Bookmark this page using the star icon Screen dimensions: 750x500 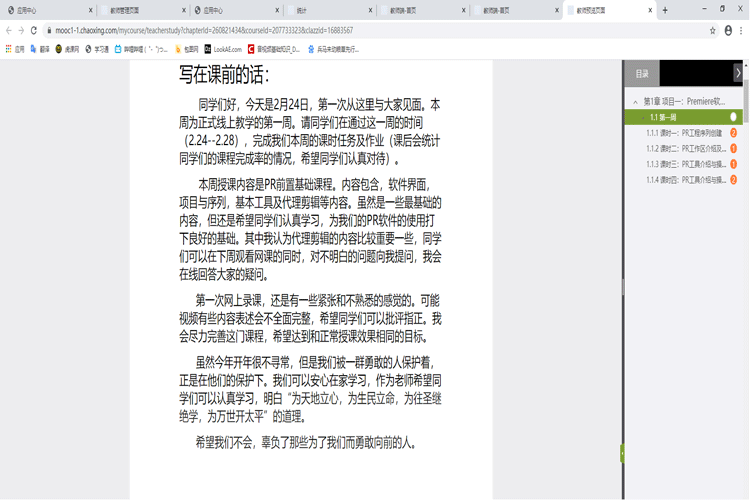point(712,30)
